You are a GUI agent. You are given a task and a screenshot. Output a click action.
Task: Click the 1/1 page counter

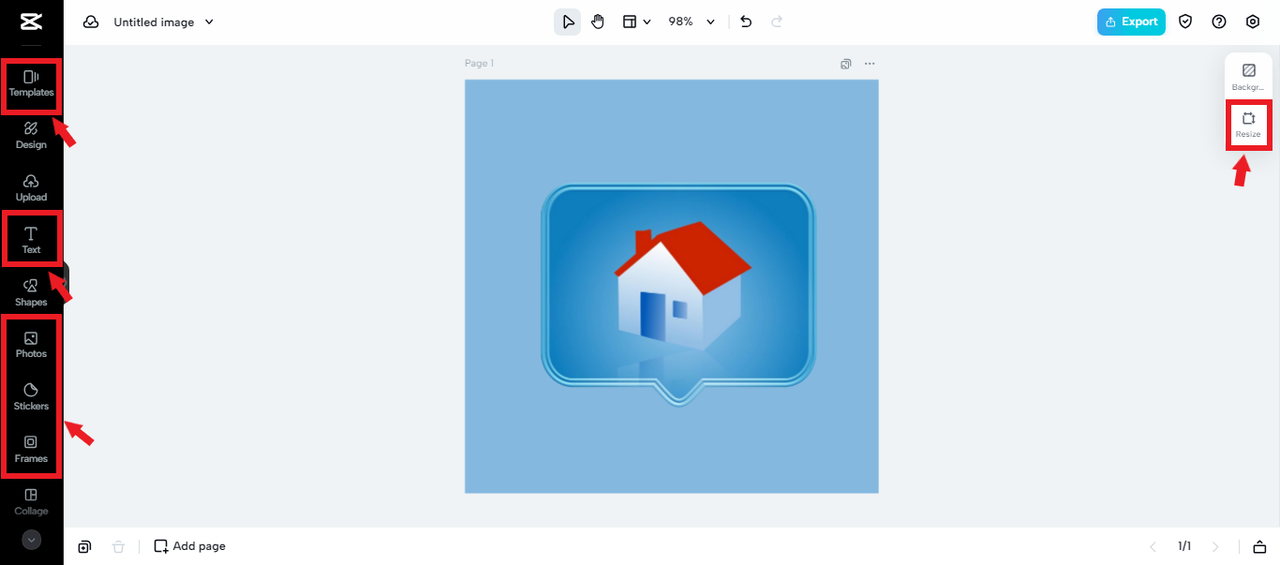[1184, 546]
